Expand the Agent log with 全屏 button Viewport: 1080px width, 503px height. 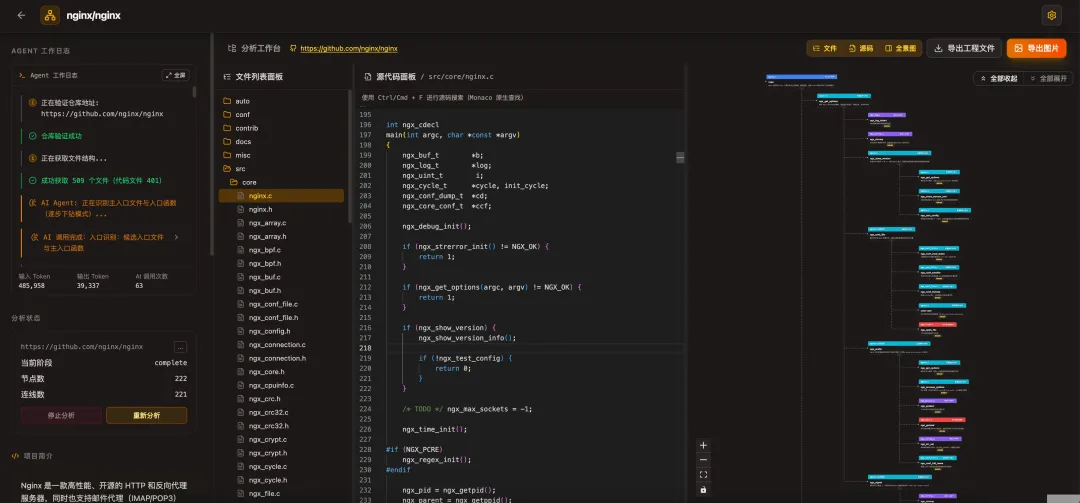[176, 75]
